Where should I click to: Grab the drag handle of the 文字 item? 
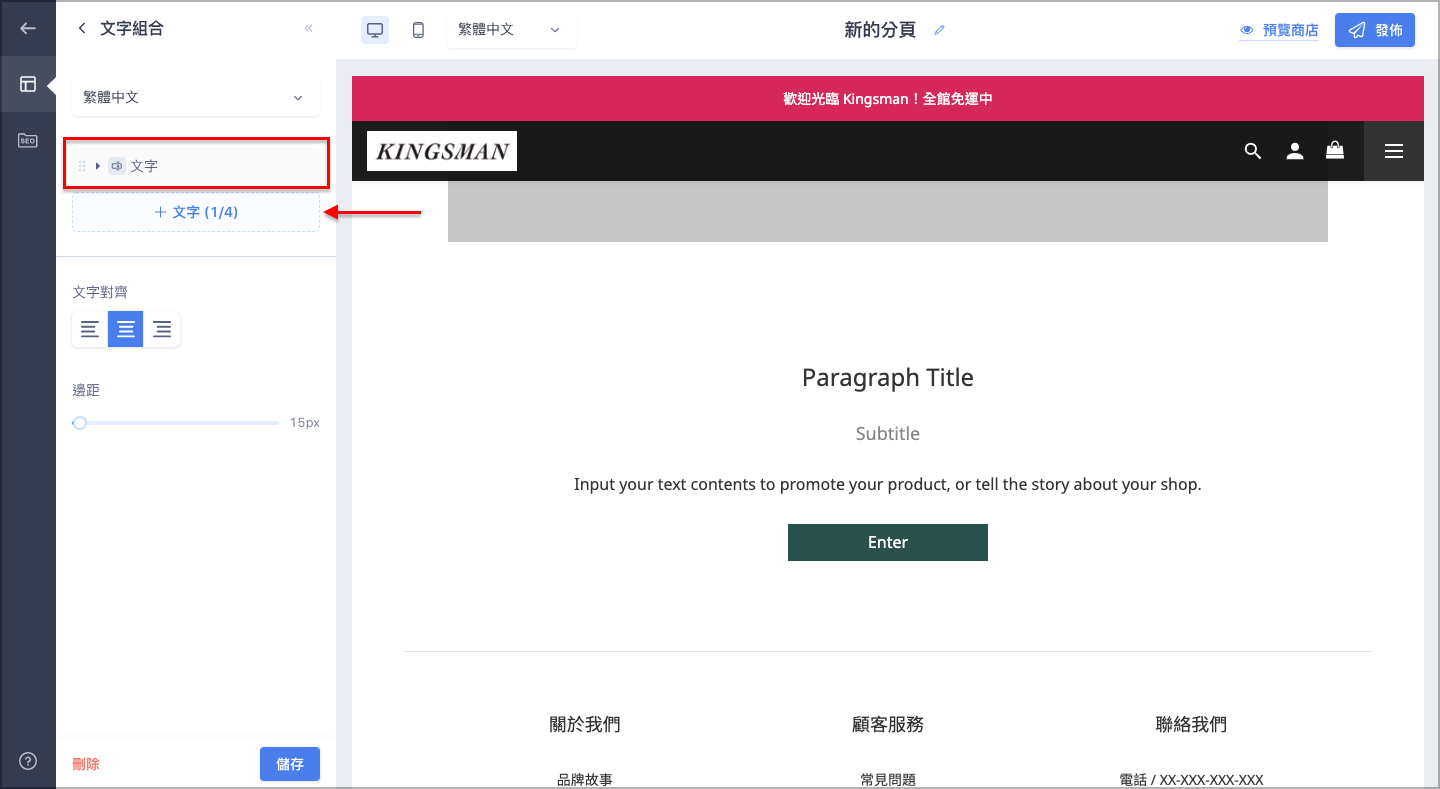coord(82,166)
